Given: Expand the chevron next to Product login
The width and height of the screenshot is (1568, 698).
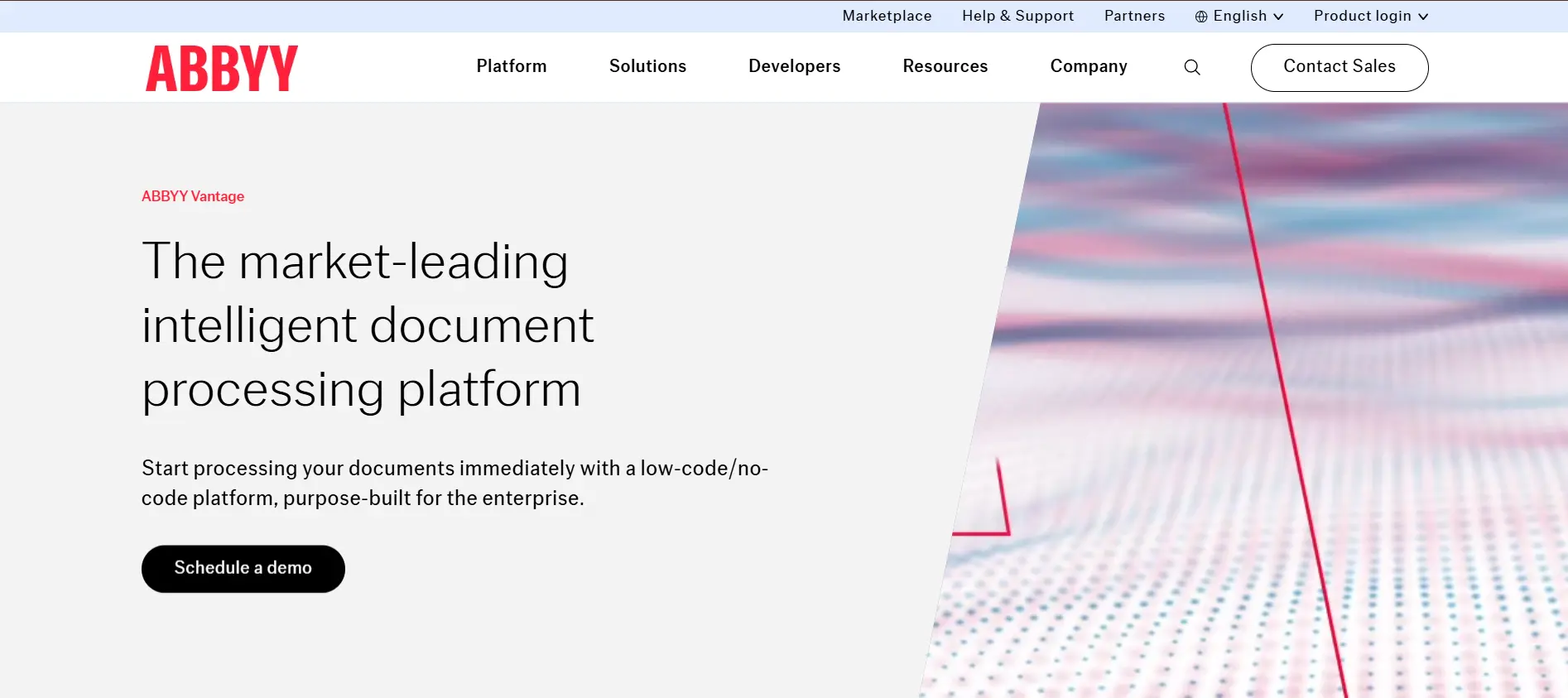Looking at the screenshot, I should click(1423, 17).
